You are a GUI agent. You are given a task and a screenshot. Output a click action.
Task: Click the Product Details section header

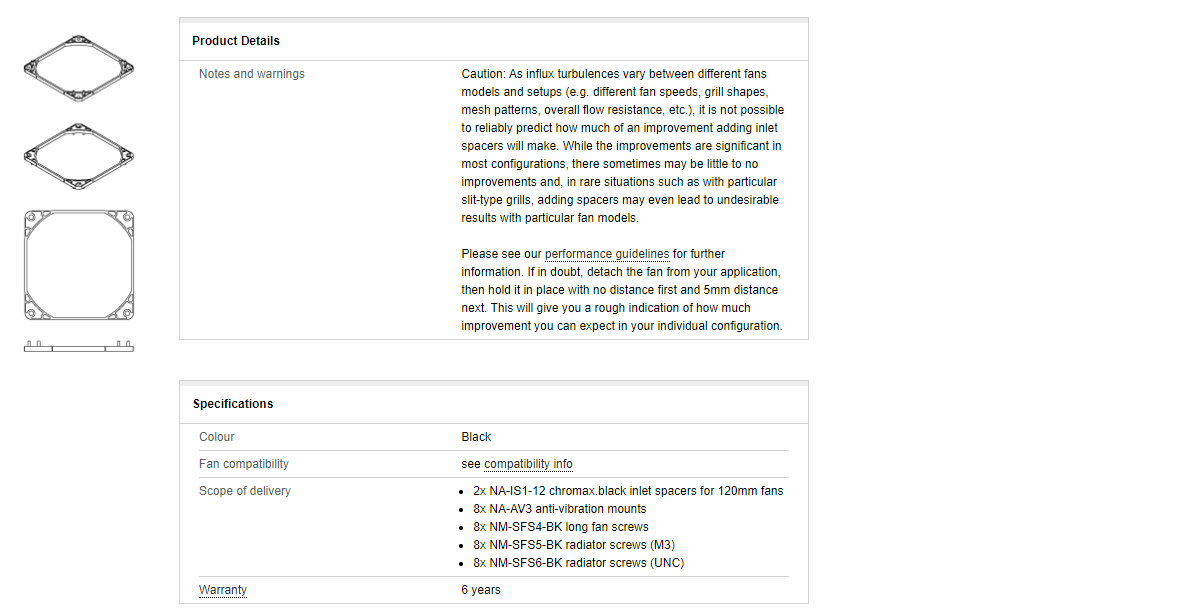click(x=236, y=41)
